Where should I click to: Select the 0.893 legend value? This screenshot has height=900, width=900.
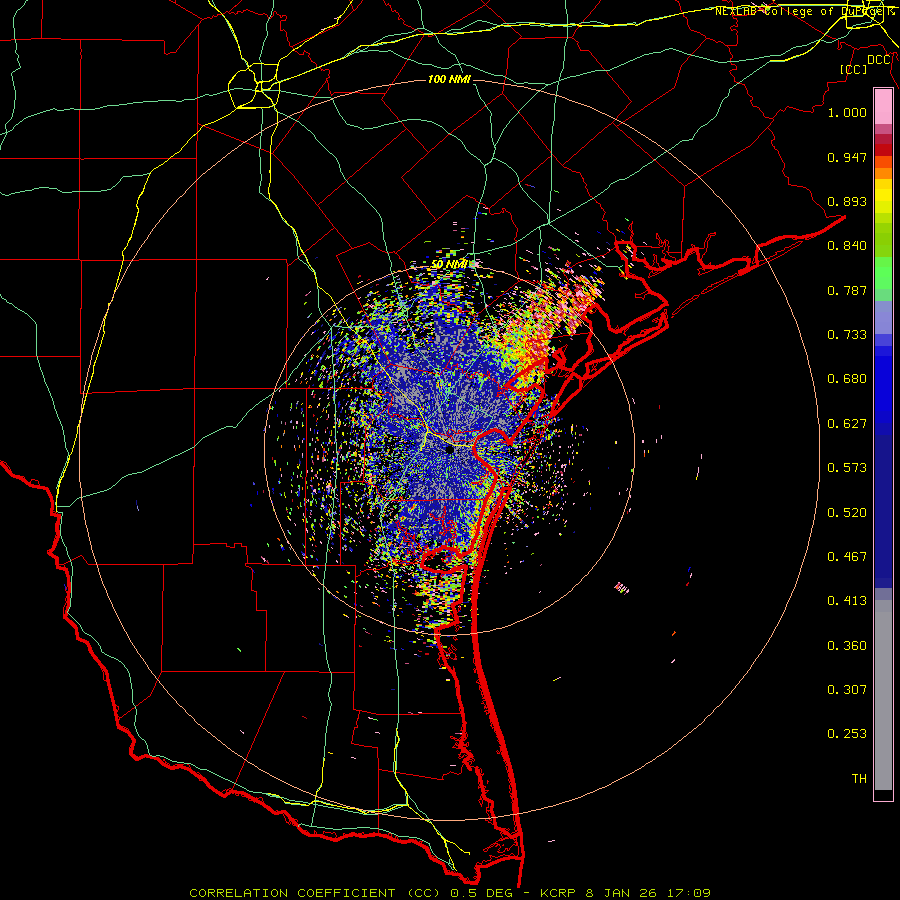[847, 201]
